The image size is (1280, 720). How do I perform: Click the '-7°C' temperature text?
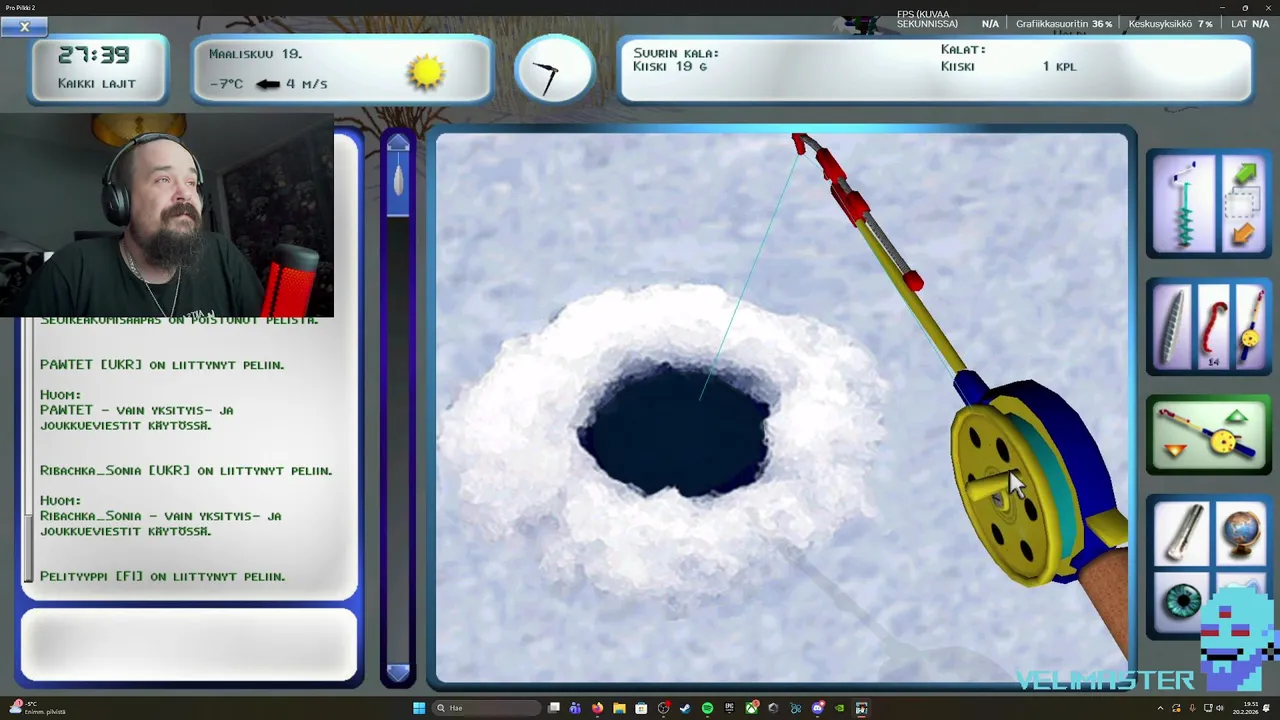226,84
